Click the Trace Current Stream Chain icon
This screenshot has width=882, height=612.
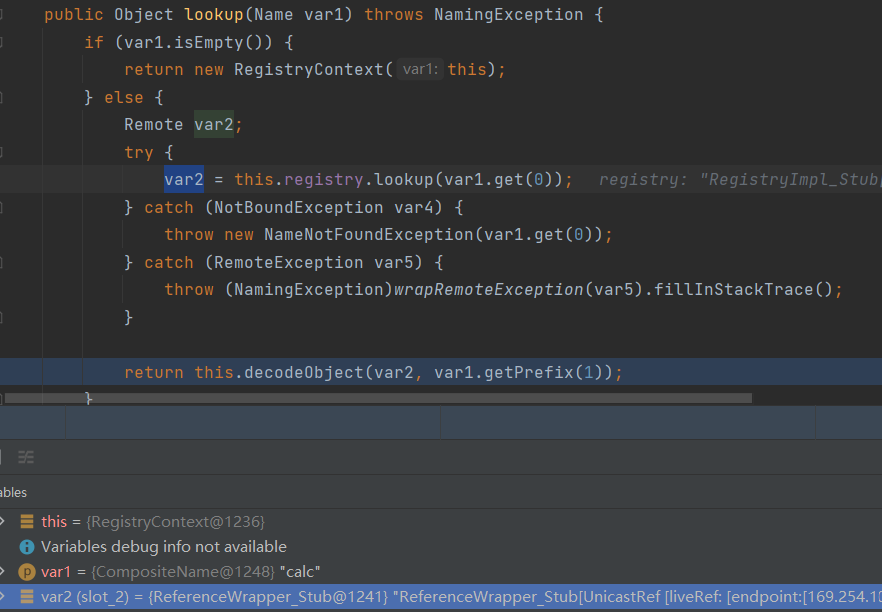[x=25, y=456]
